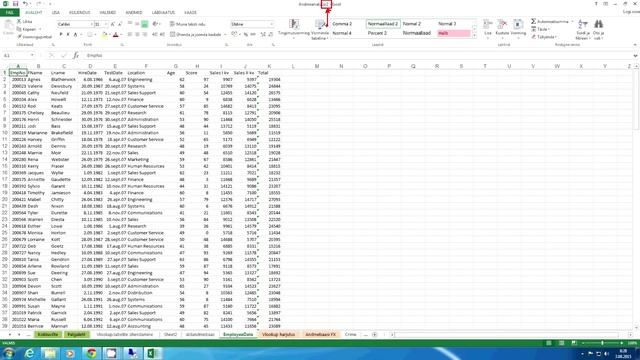The height and width of the screenshot is (360, 640).
Task: Open the KÜLJENDUS ribbon tab
Action: (x=80, y=13)
